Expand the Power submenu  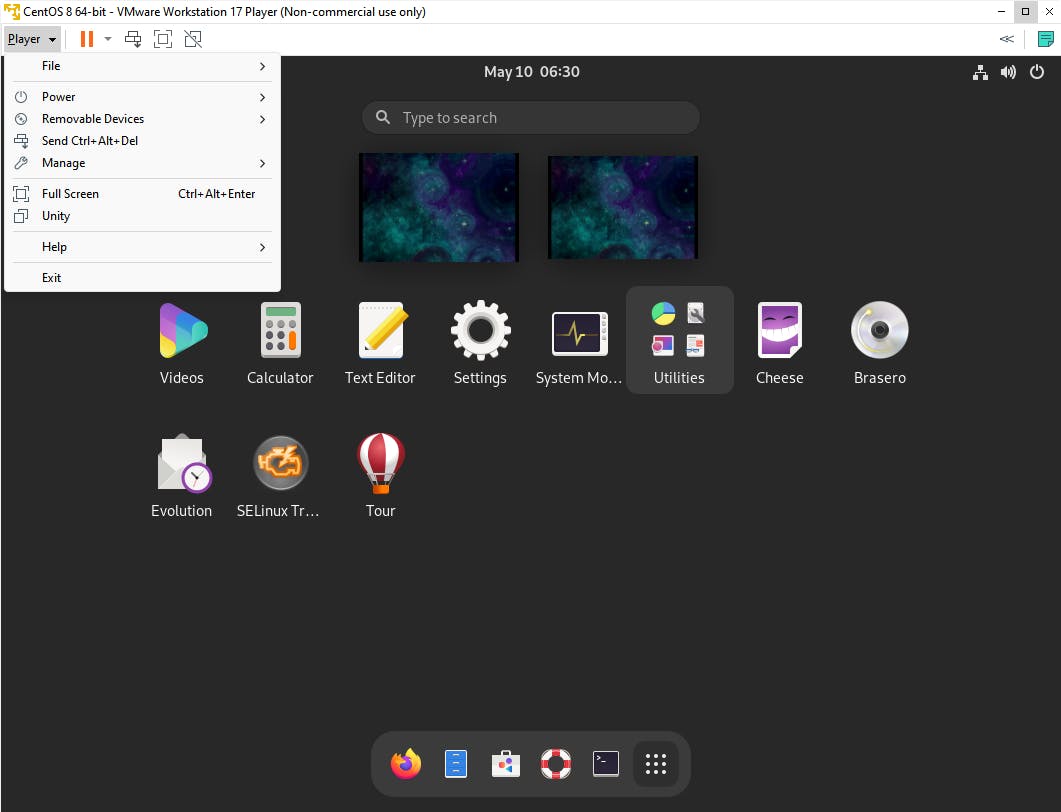[142, 97]
